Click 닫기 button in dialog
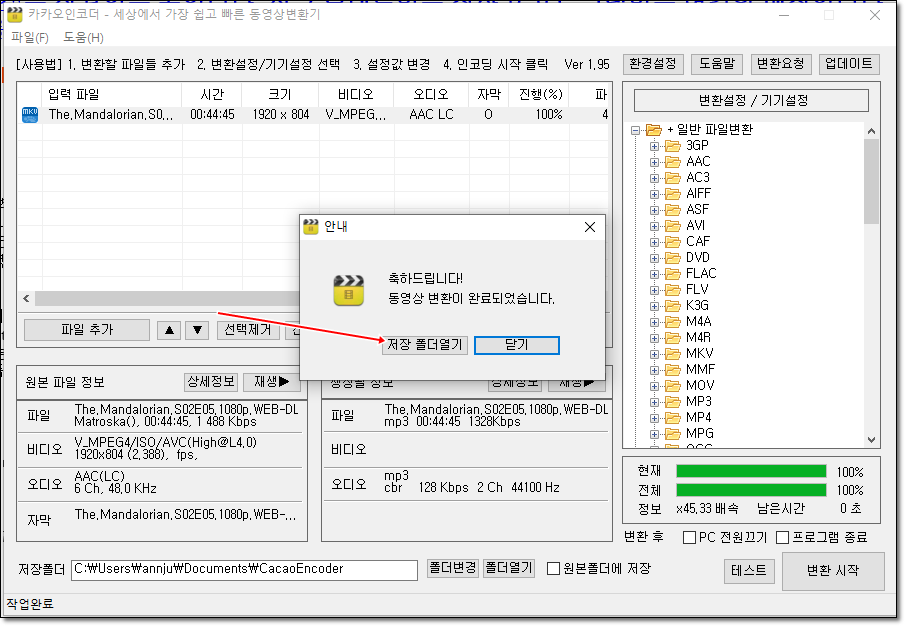 pyautogui.click(x=517, y=345)
